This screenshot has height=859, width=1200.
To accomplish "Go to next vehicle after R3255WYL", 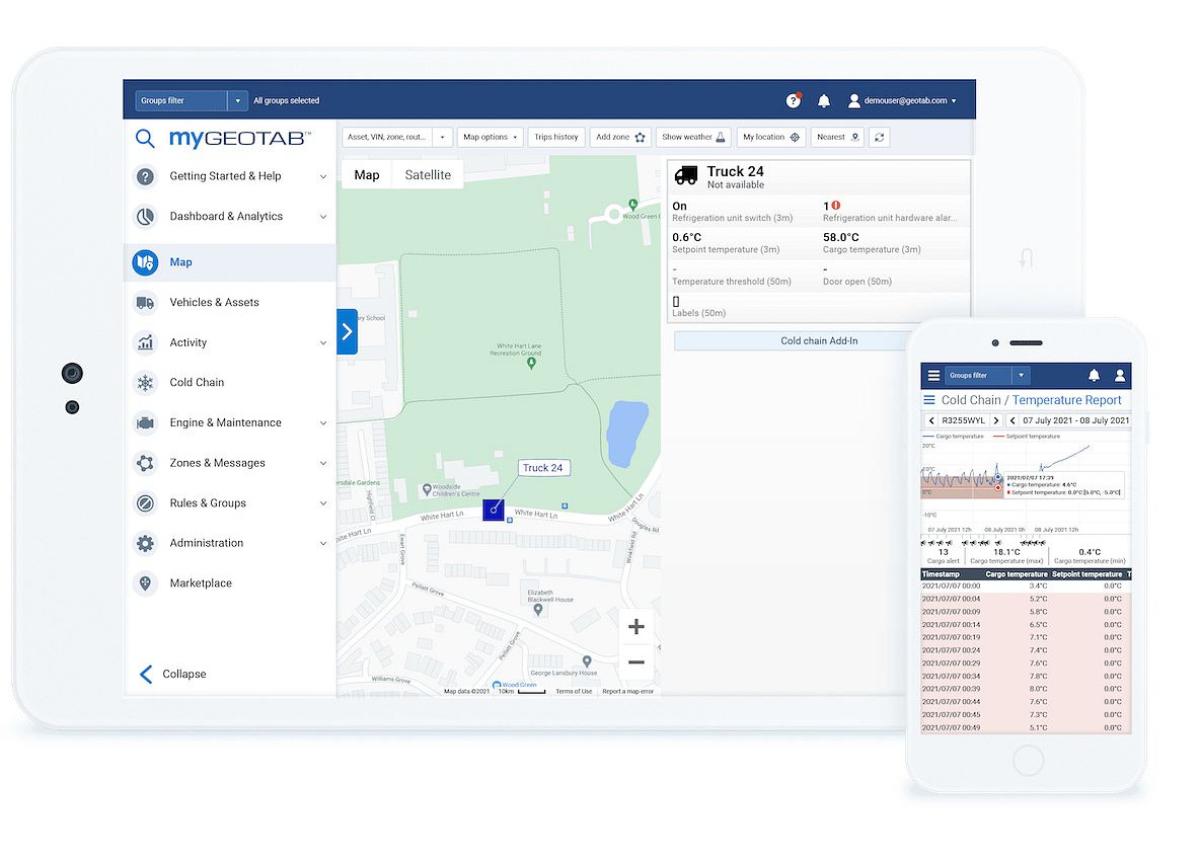I will click(996, 421).
